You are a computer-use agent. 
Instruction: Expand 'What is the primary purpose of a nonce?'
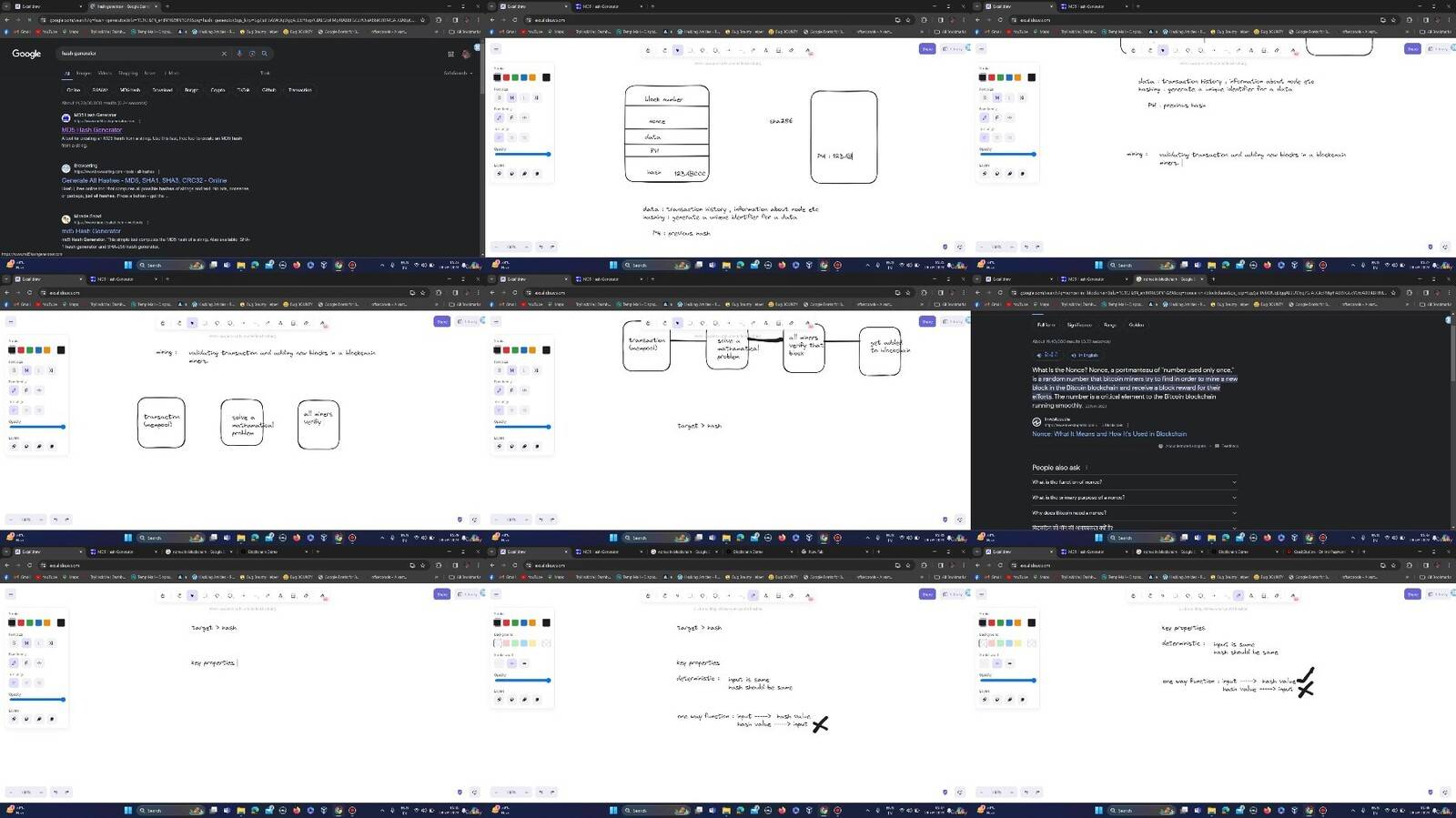(1134, 498)
